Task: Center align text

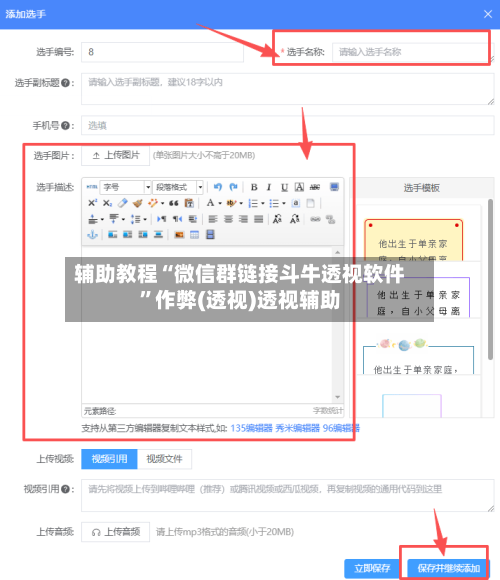Action: coord(228,219)
